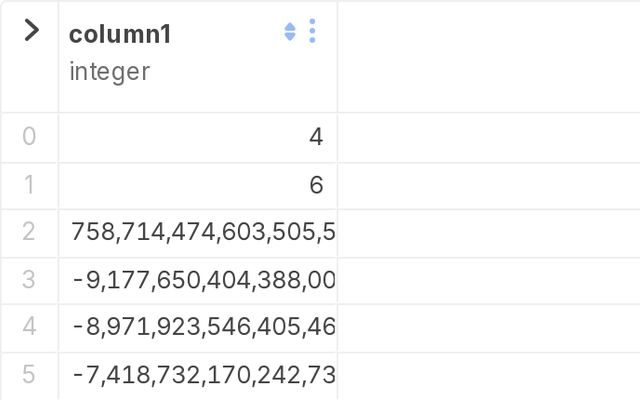Select row index 4
The width and height of the screenshot is (640, 400).
point(29,327)
